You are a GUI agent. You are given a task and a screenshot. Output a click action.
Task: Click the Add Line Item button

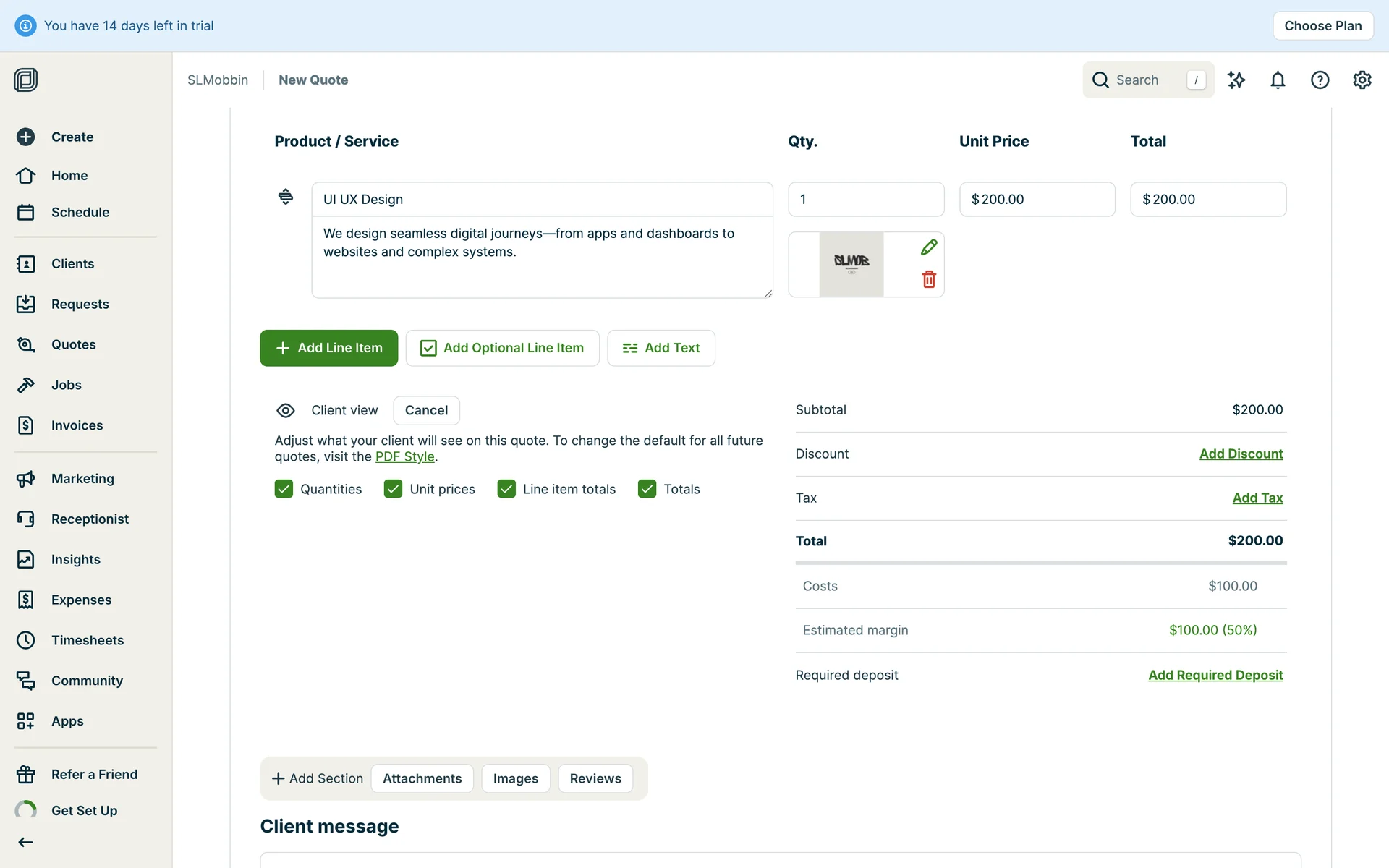(x=328, y=348)
